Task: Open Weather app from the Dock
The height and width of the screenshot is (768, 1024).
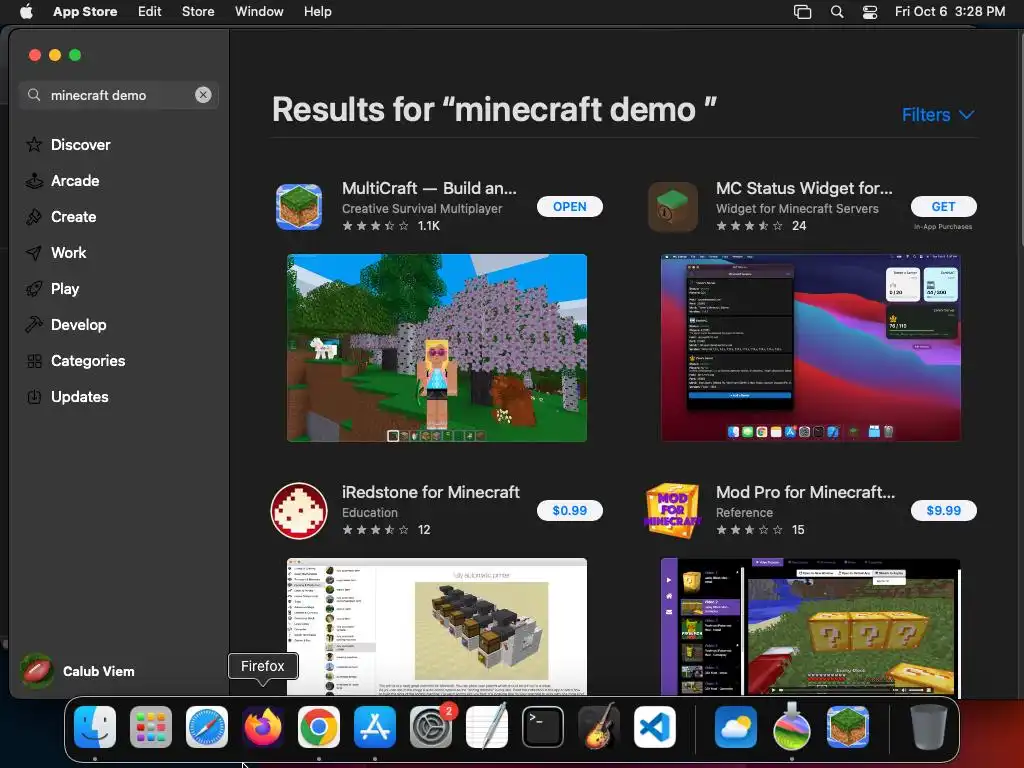Action: click(736, 727)
